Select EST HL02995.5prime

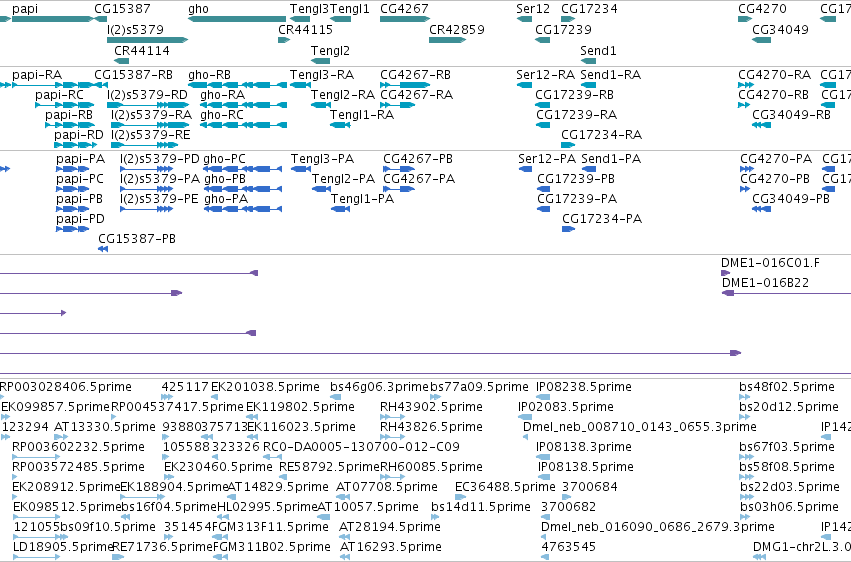(x=268, y=507)
